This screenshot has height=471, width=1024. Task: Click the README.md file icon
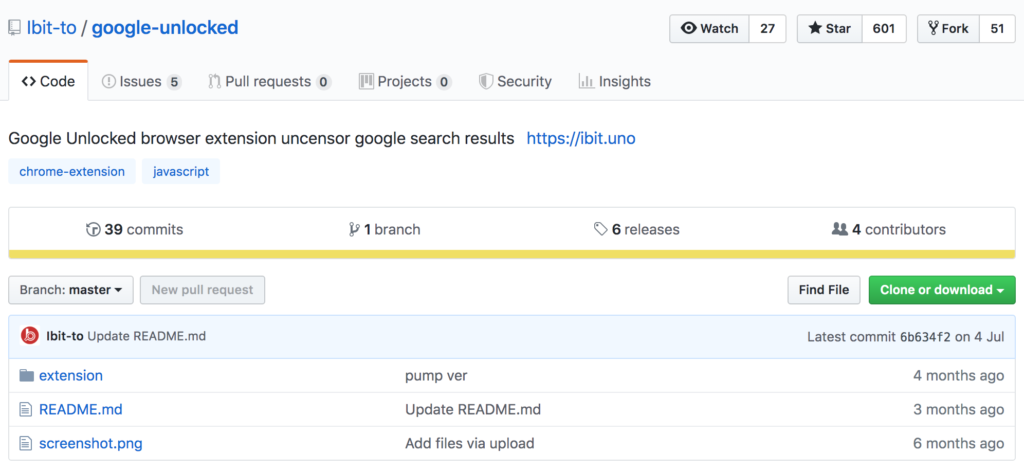(25, 410)
